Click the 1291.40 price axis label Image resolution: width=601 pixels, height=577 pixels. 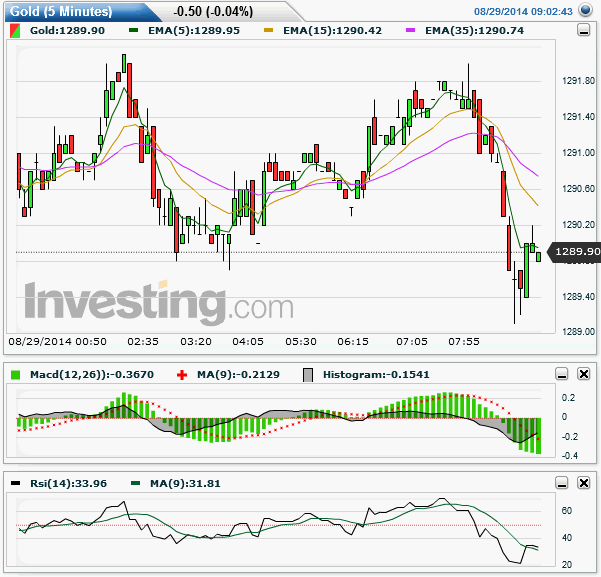[578, 117]
